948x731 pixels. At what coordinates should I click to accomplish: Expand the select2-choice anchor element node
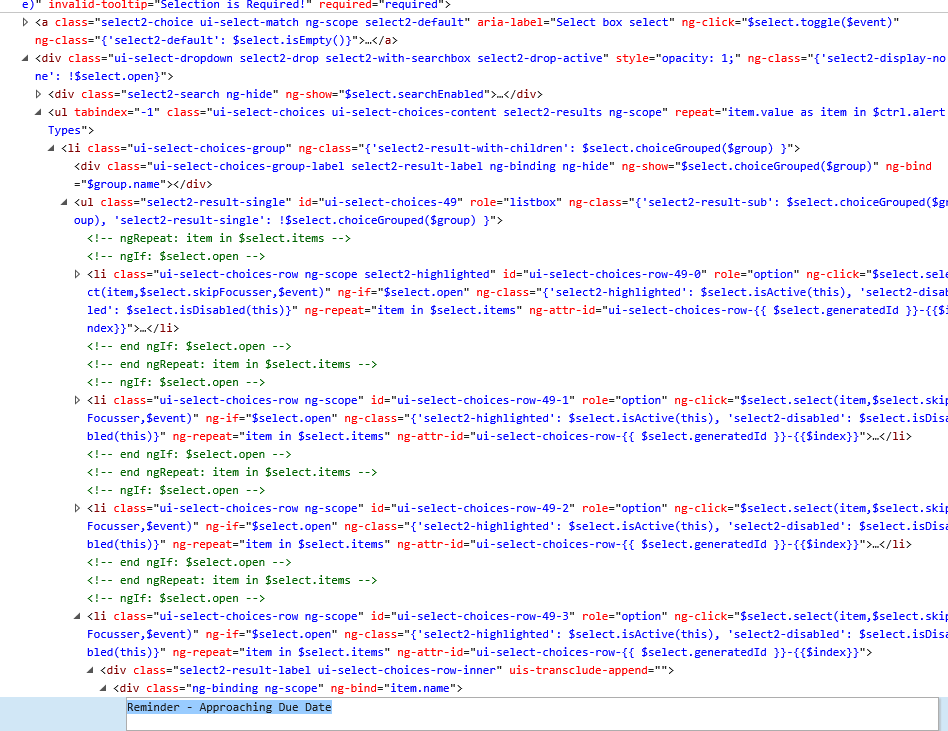pos(25,22)
